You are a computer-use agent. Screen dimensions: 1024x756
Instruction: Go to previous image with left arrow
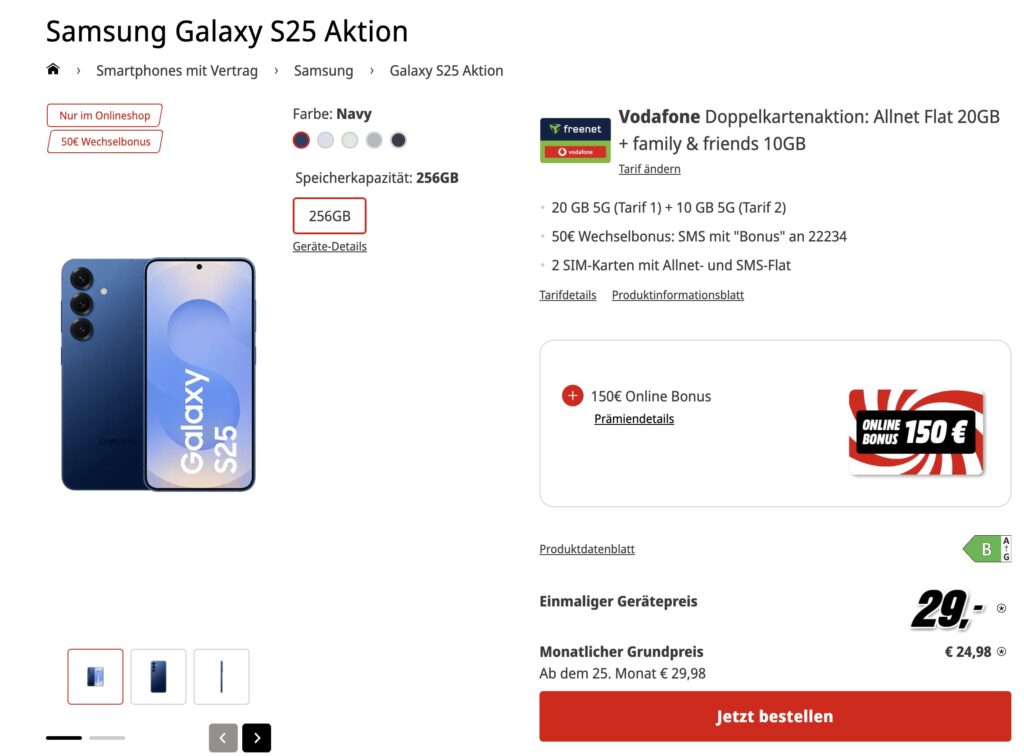click(x=223, y=738)
